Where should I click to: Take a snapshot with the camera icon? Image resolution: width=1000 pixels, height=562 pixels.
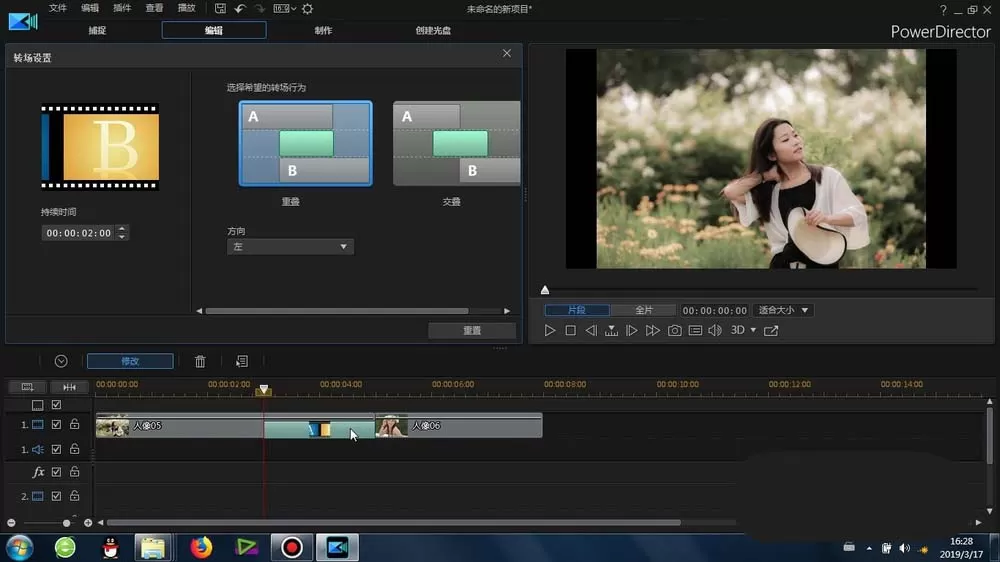point(674,330)
